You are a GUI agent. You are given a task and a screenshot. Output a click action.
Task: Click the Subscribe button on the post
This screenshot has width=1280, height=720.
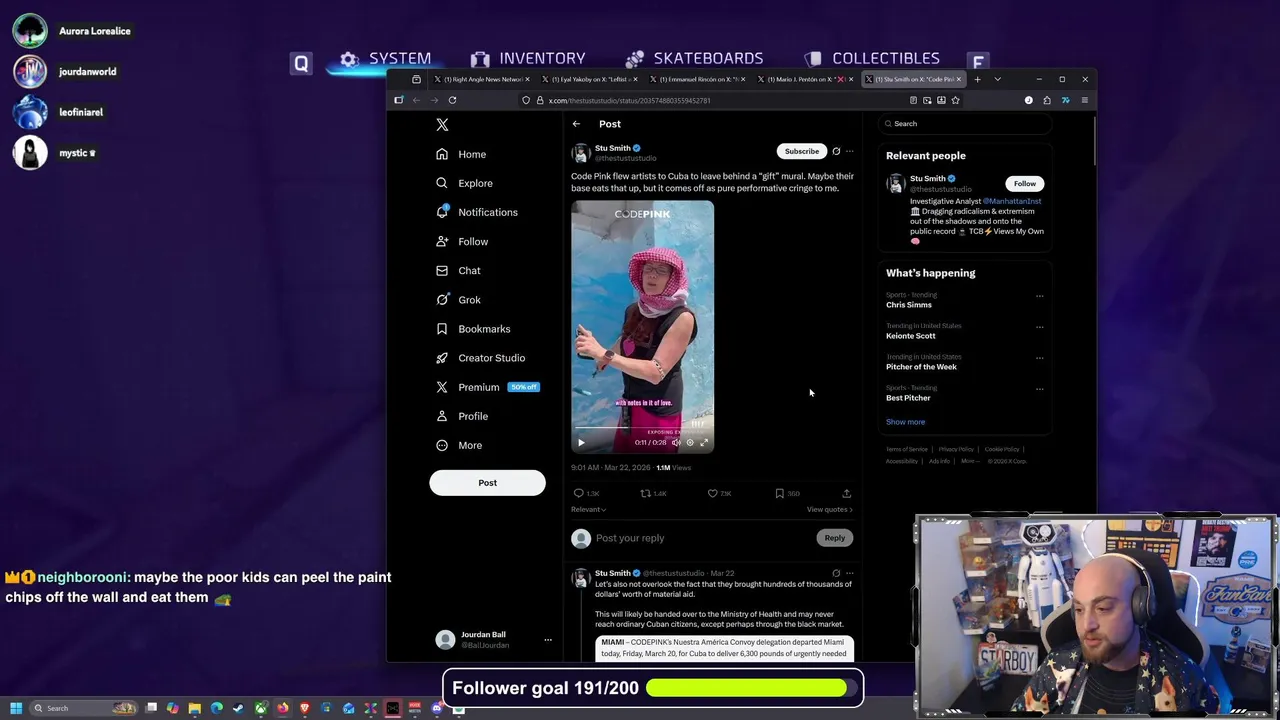(x=801, y=151)
